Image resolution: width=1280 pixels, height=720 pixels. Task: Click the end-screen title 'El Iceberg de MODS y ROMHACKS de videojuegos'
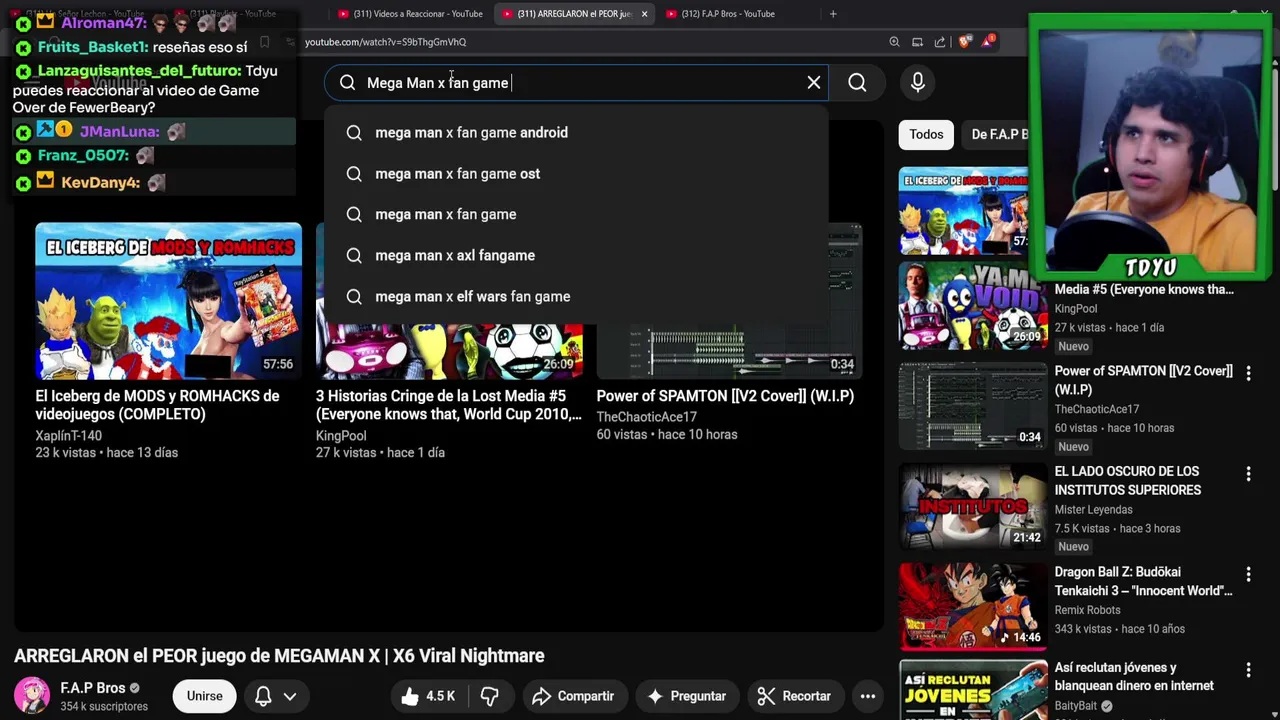157,405
